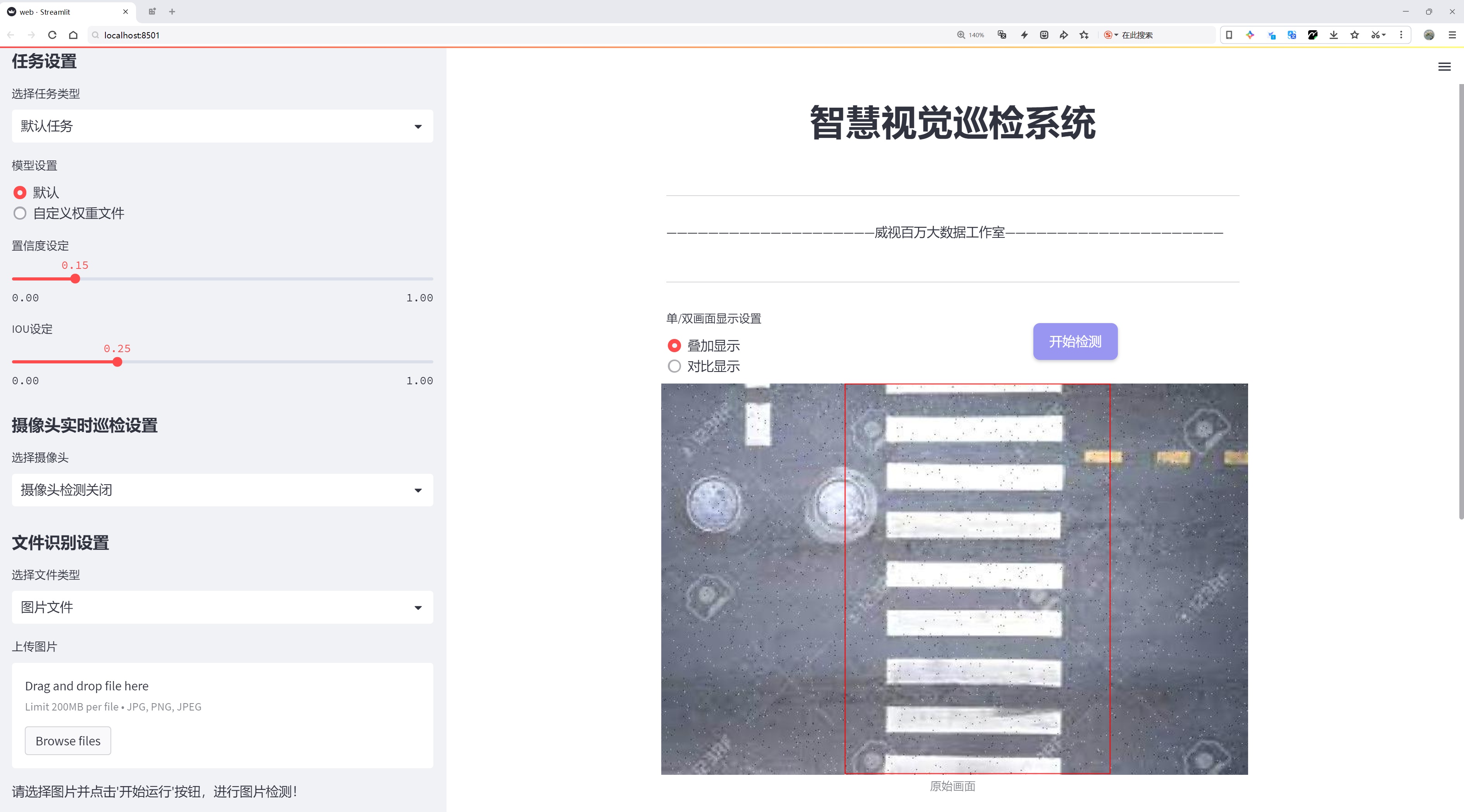Choose the 默认 model radio button
This screenshot has width=1464, height=812.
[21, 193]
